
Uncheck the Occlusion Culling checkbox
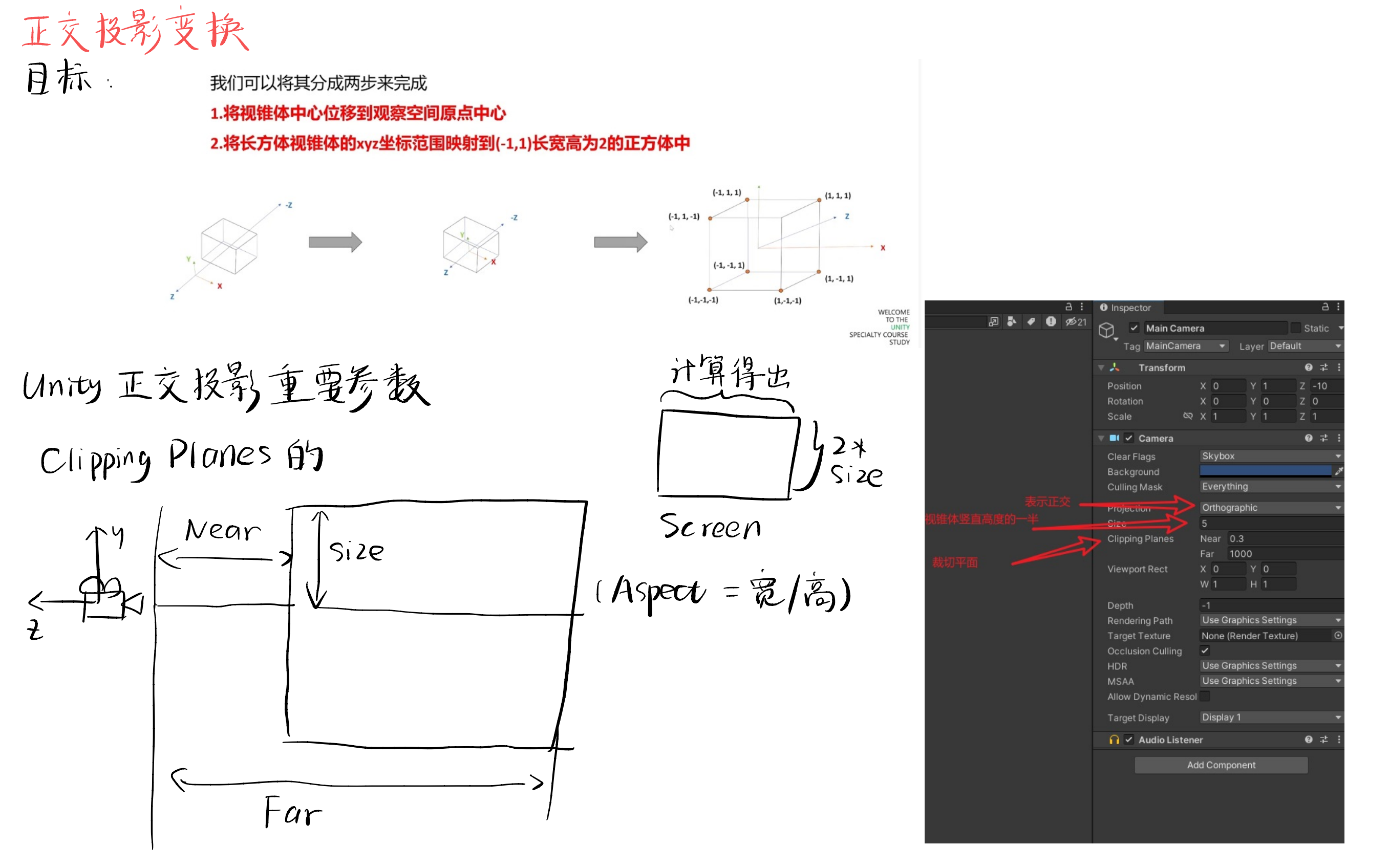pyautogui.click(x=1205, y=650)
